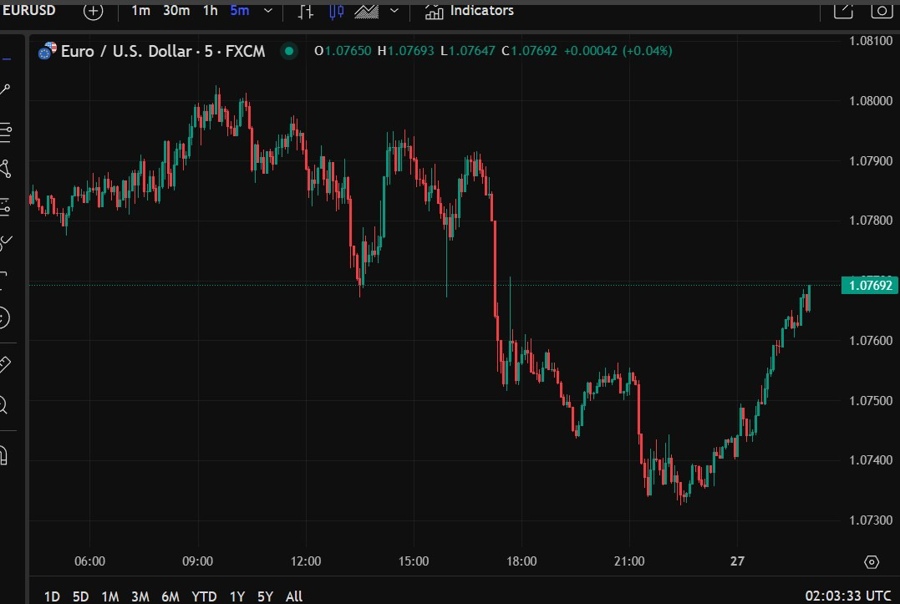Switch to the 30m timeframe
This screenshot has height=604, width=900.
(x=174, y=11)
